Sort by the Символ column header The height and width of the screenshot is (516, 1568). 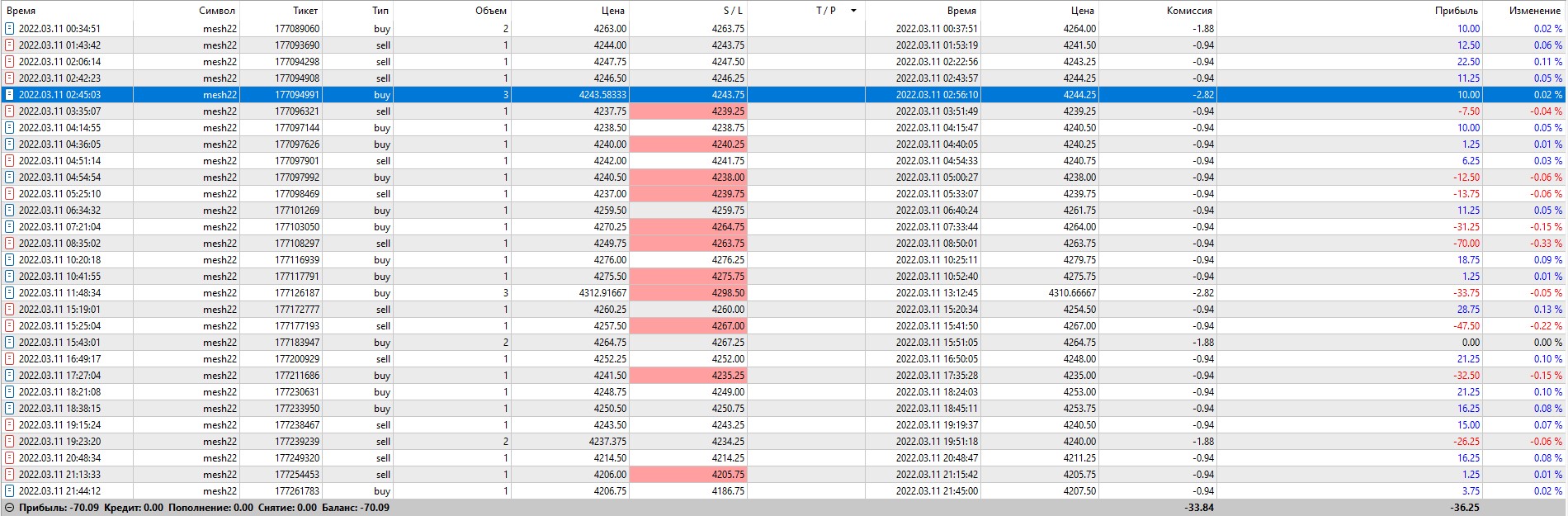pos(217,11)
